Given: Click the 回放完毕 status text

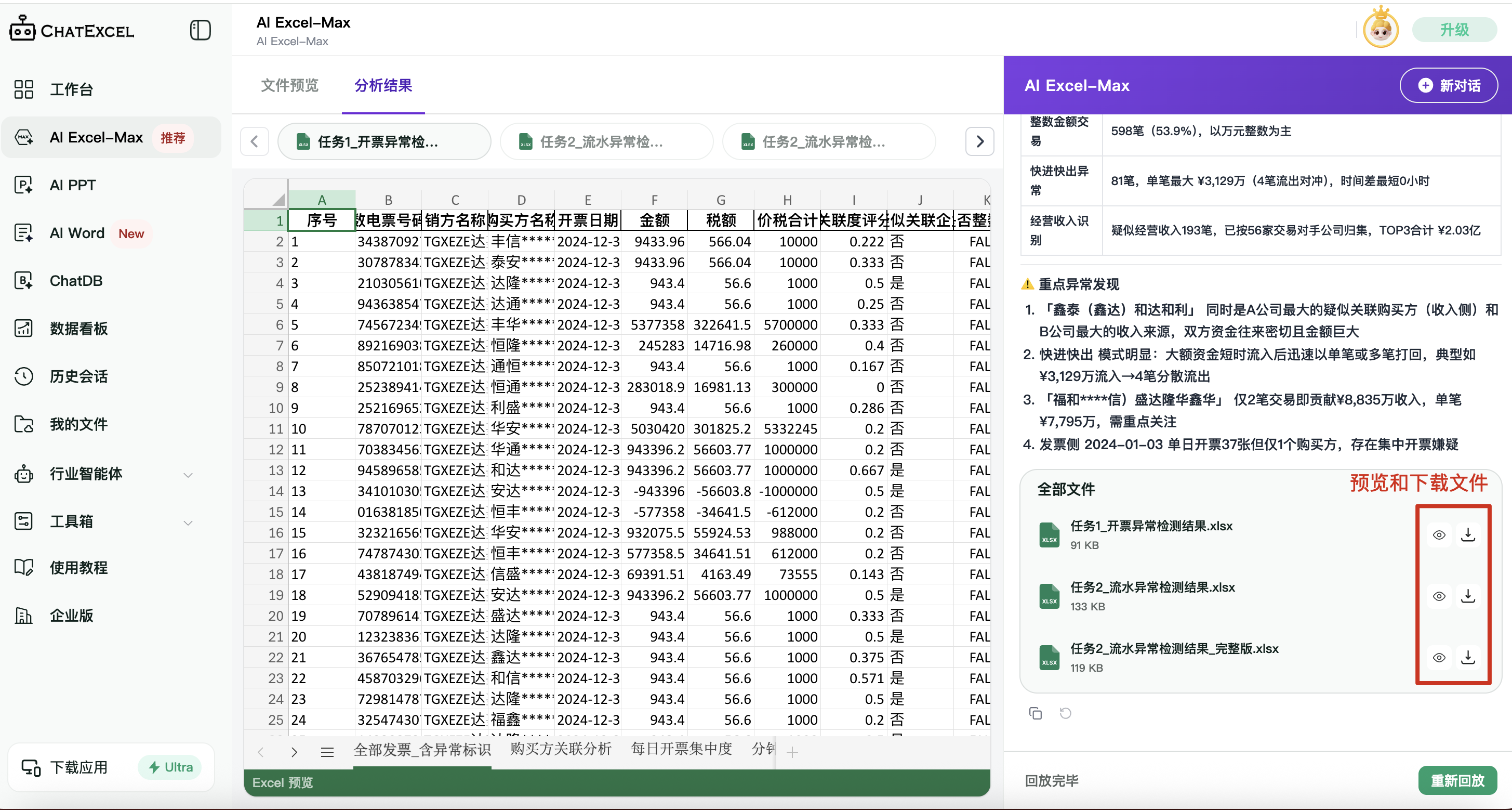Looking at the screenshot, I should [x=1051, y=781].
